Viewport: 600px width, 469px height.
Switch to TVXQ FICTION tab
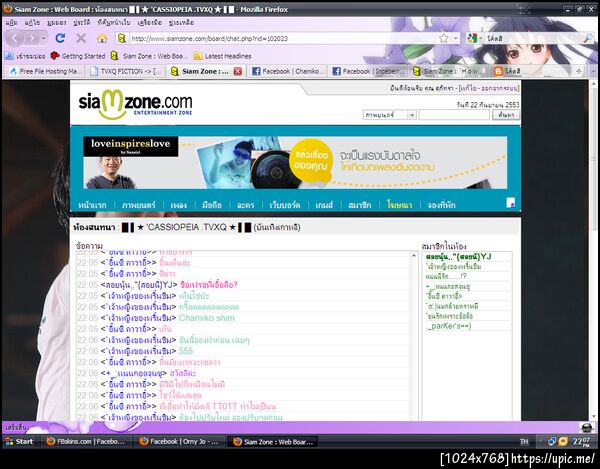[x=126, y=71]
